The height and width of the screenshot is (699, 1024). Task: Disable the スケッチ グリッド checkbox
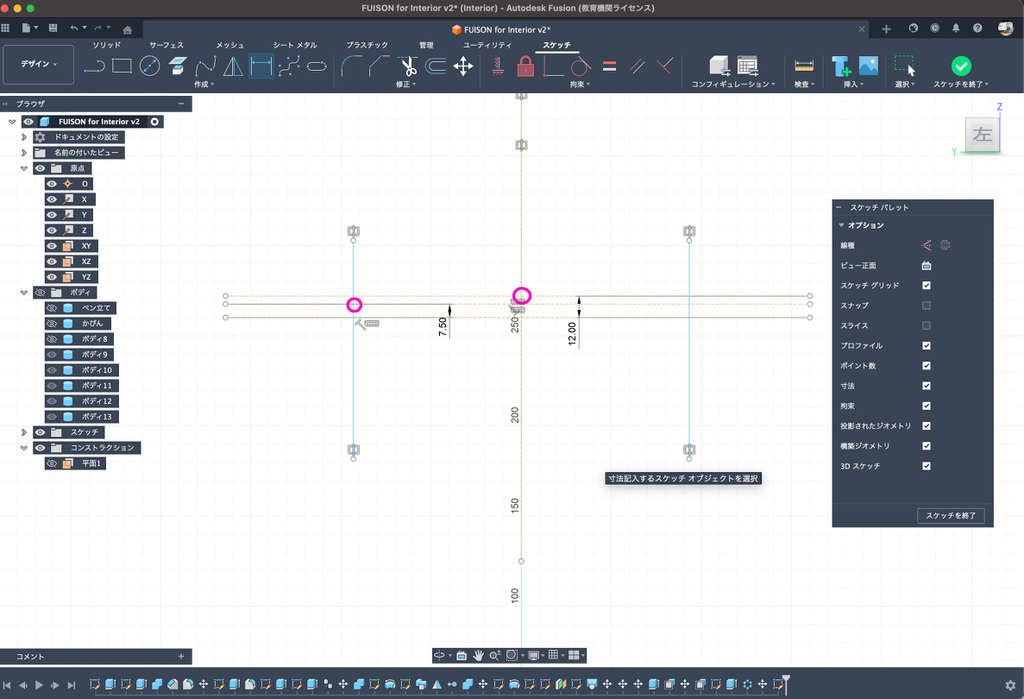click(926, 286)
